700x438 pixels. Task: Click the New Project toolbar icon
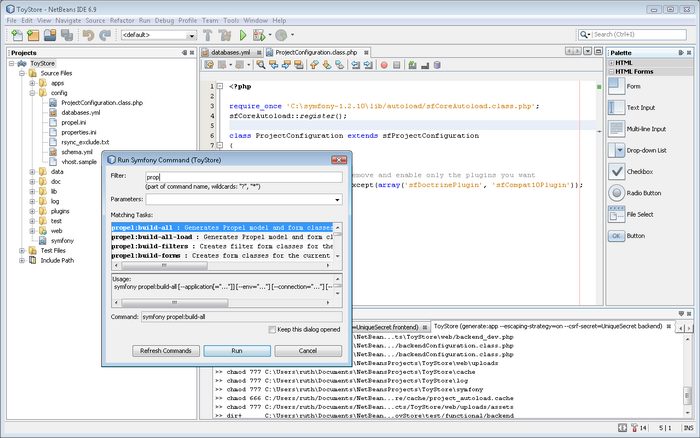click(32, 35)
